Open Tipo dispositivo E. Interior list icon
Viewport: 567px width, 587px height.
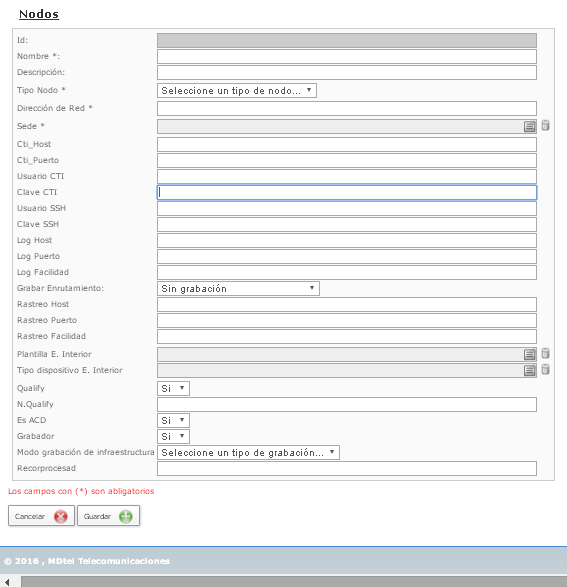tap(529, 371)
